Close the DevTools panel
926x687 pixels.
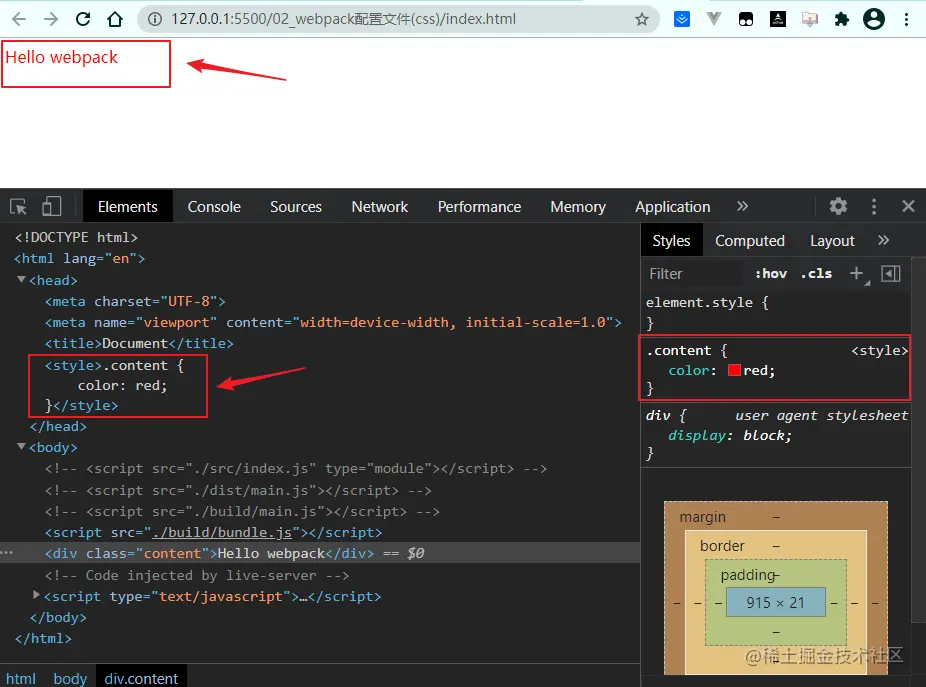click(908, 206)
